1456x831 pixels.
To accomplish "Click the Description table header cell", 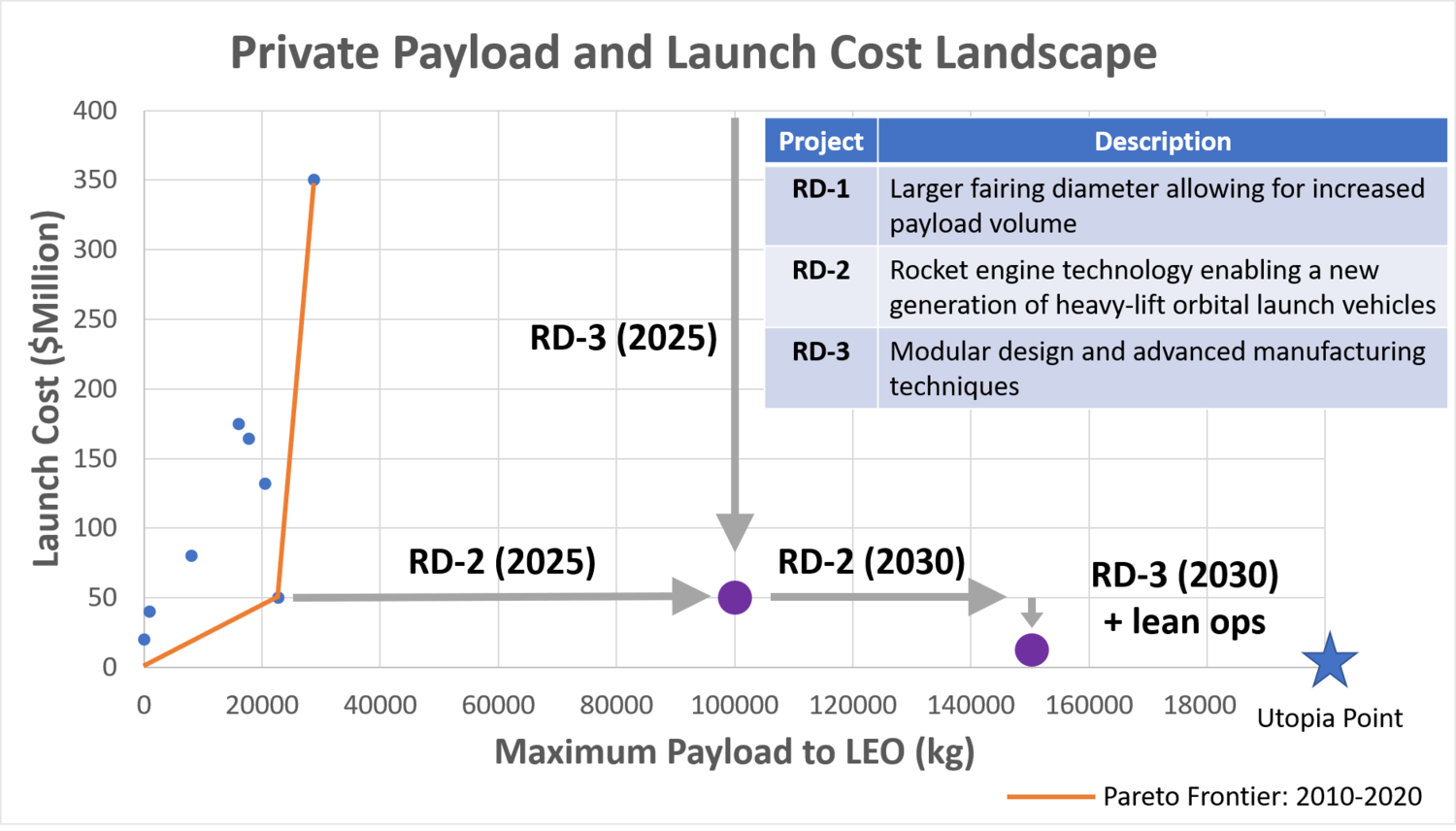I will (x=1162, y=141).
